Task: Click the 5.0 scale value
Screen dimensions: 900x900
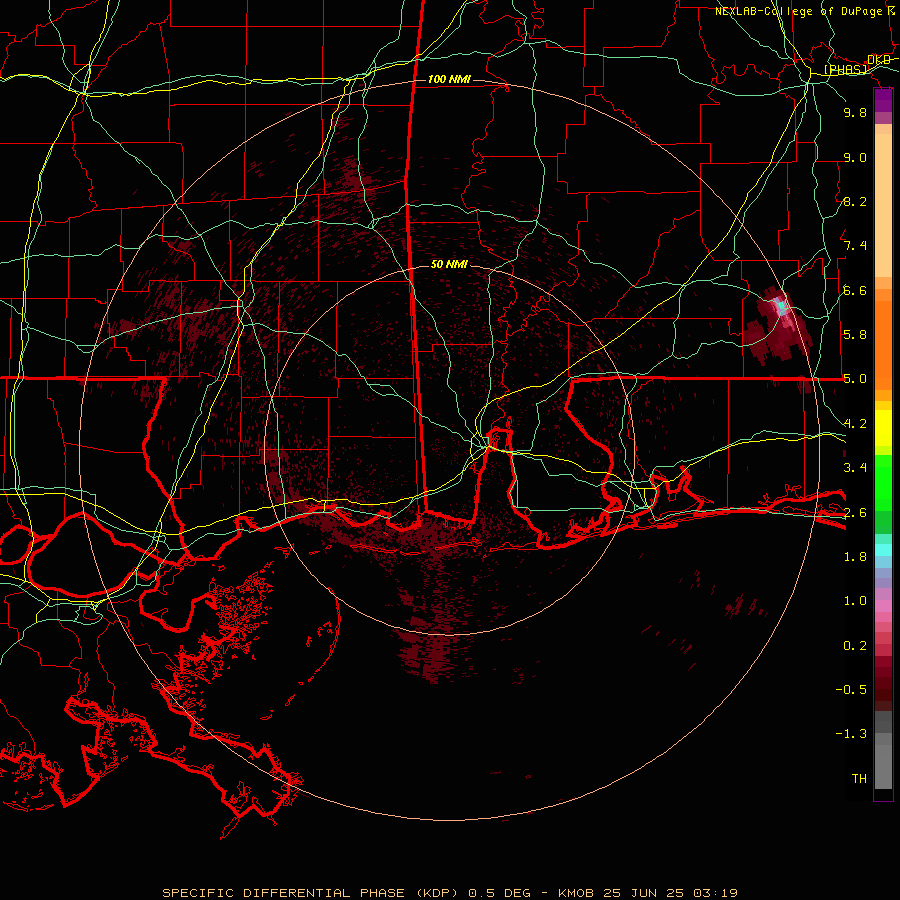Action: click(855, 379)
